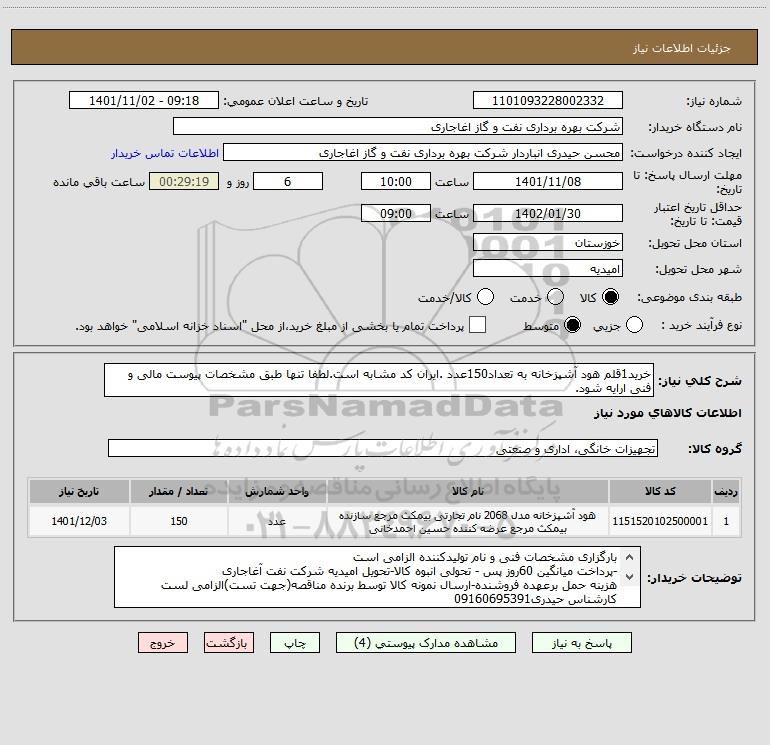Toggle the اسناد خزانه اسلامی payment checkbox
The width and height of the screenshot is (770, 745).
click(477, 325)
